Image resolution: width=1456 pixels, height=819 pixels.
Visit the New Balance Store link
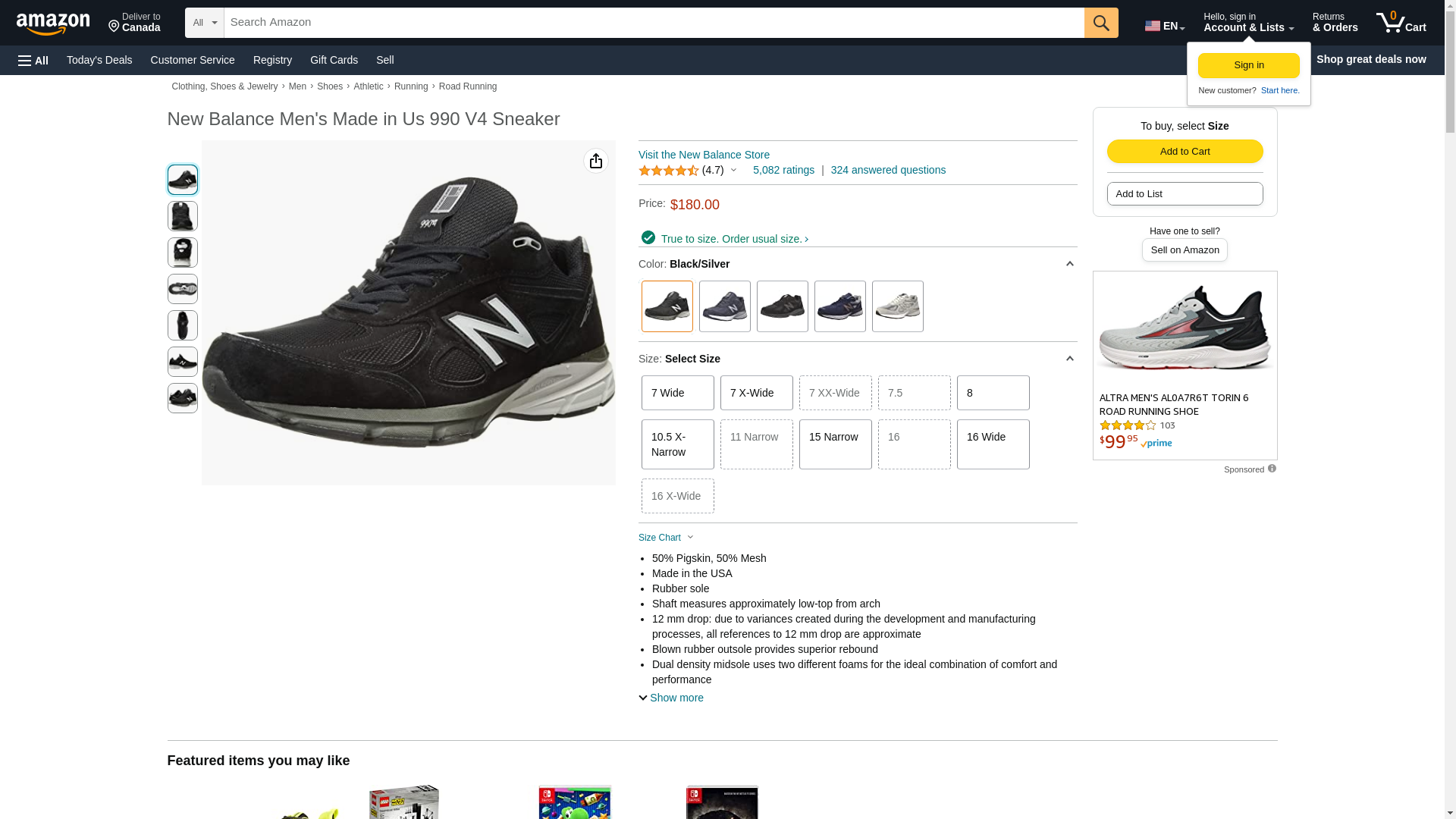click(703, 155)
